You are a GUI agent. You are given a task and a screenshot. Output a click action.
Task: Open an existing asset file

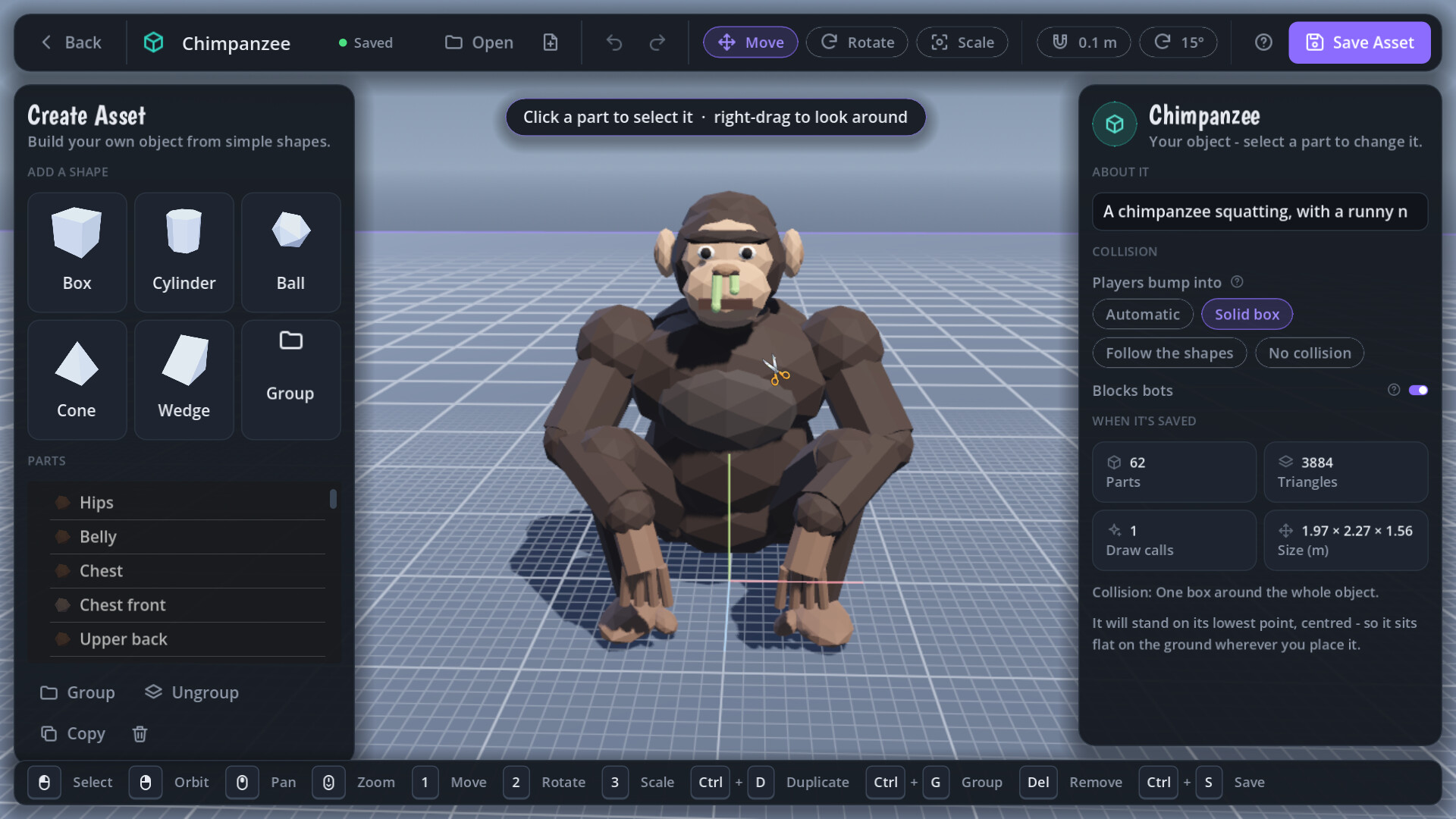click(479, 42)
